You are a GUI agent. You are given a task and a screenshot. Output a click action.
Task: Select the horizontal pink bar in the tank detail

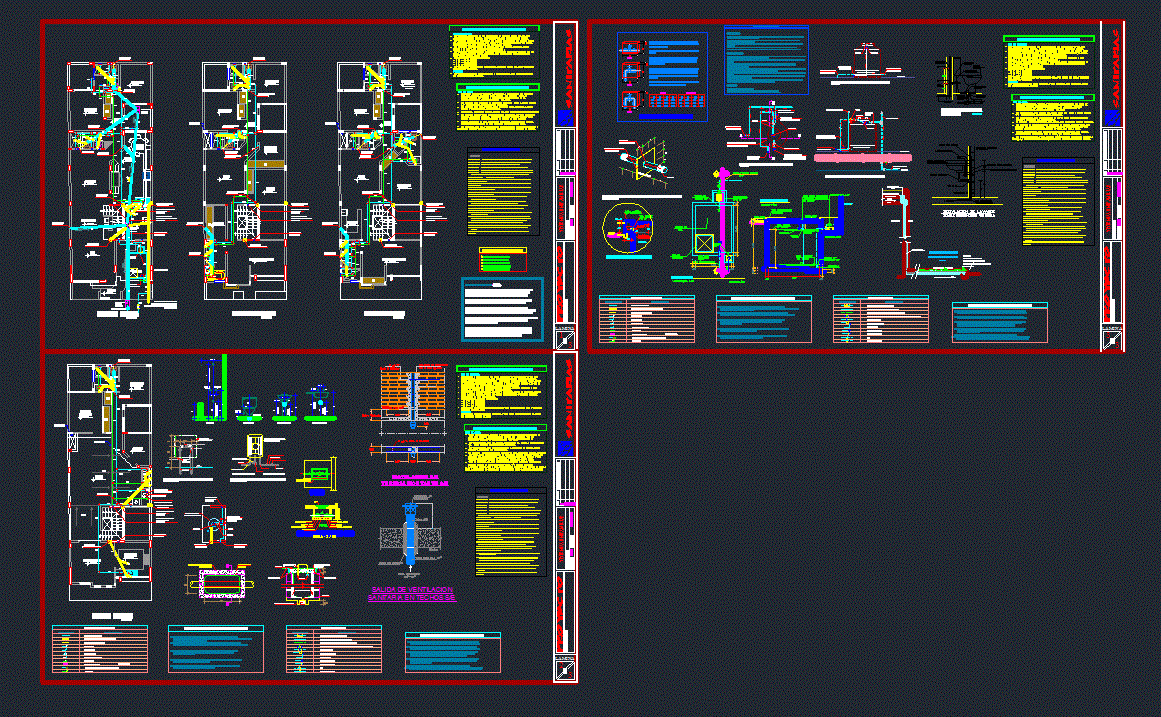pyautogui.click(x=862, y=157)
